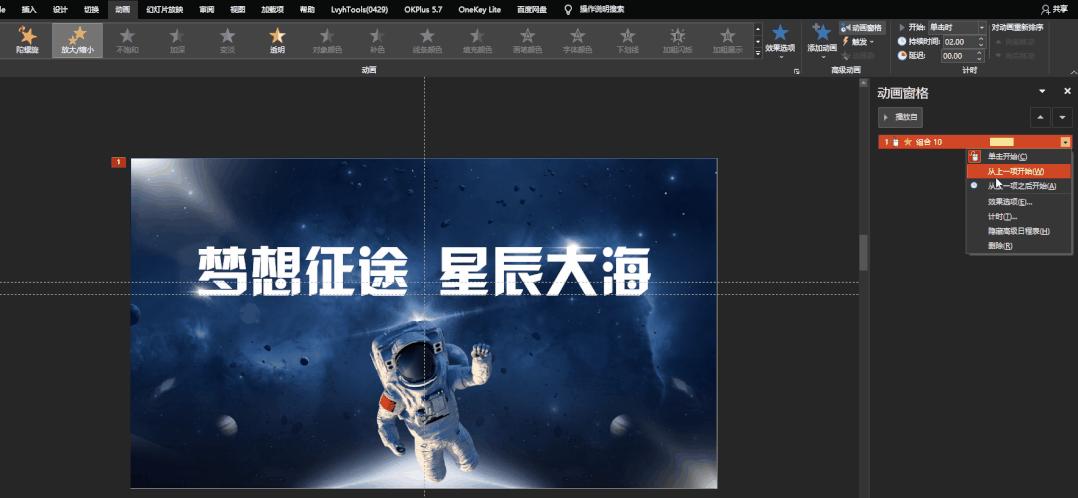Choose the 不饱和 desaturate animation effect
The image size is (1078, 498).
pyautogui.click(x=127, y=40)
